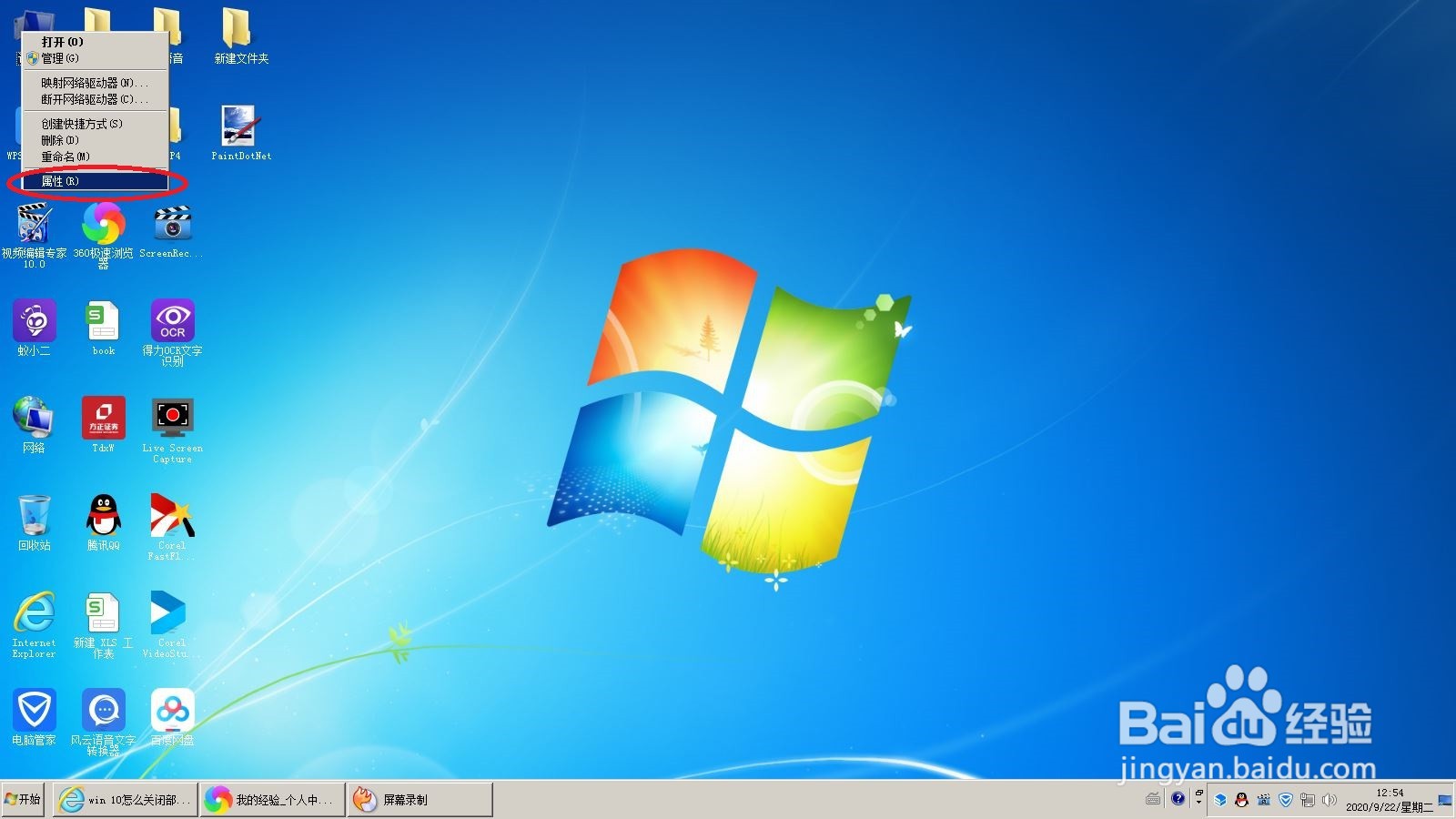Click the 百度网盘 desktop icon
The height and width of the screenshot is (819, 1456).
[x=172, y=717]
